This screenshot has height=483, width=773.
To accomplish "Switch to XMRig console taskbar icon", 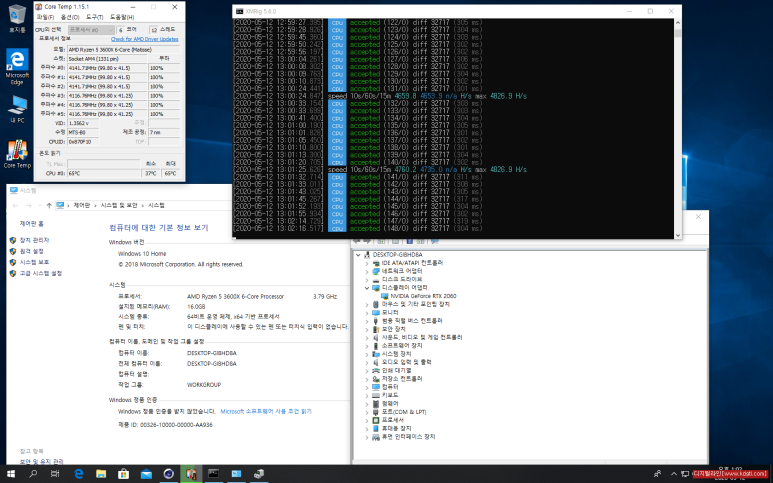I will click(213, 474).
